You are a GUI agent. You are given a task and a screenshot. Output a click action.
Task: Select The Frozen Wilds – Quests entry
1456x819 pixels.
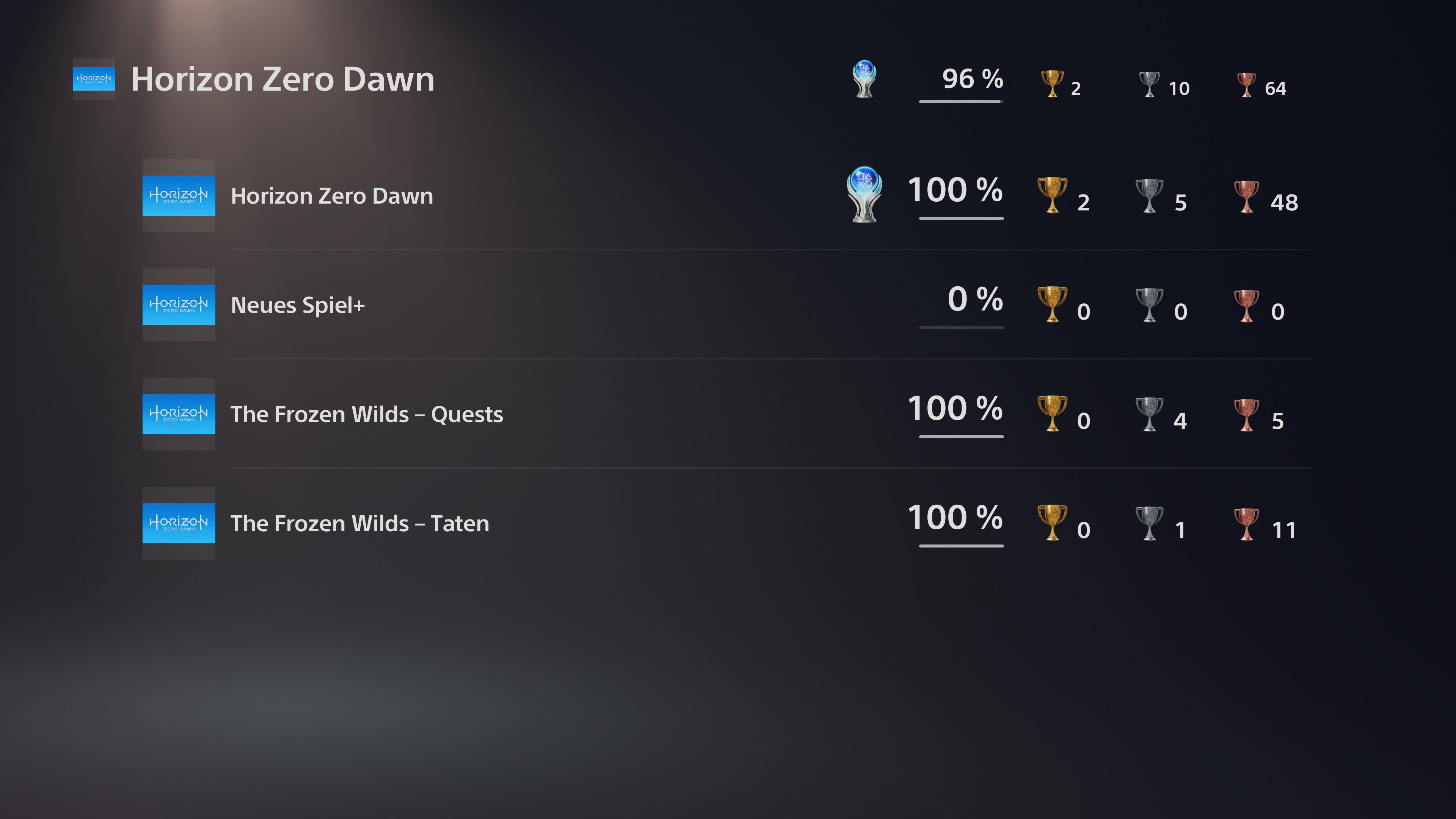[728, 414]
